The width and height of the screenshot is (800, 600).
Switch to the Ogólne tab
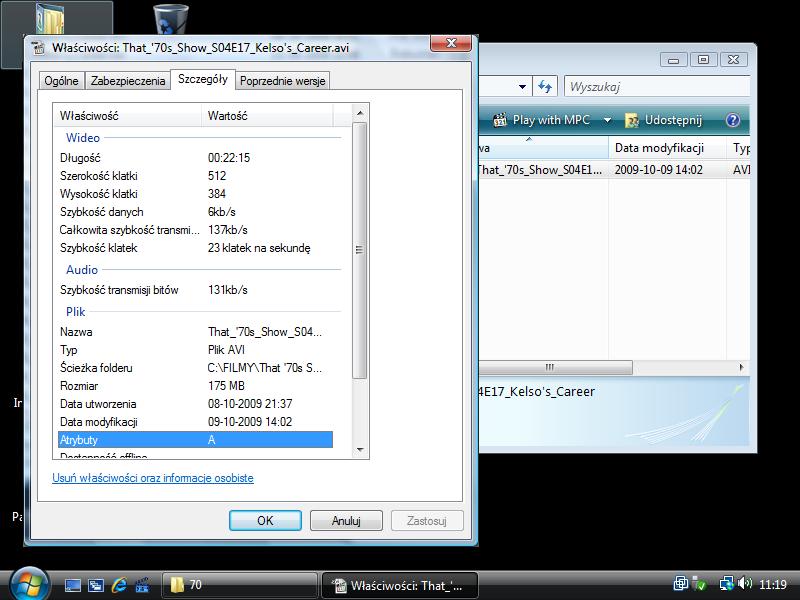(x=61, y=81)
